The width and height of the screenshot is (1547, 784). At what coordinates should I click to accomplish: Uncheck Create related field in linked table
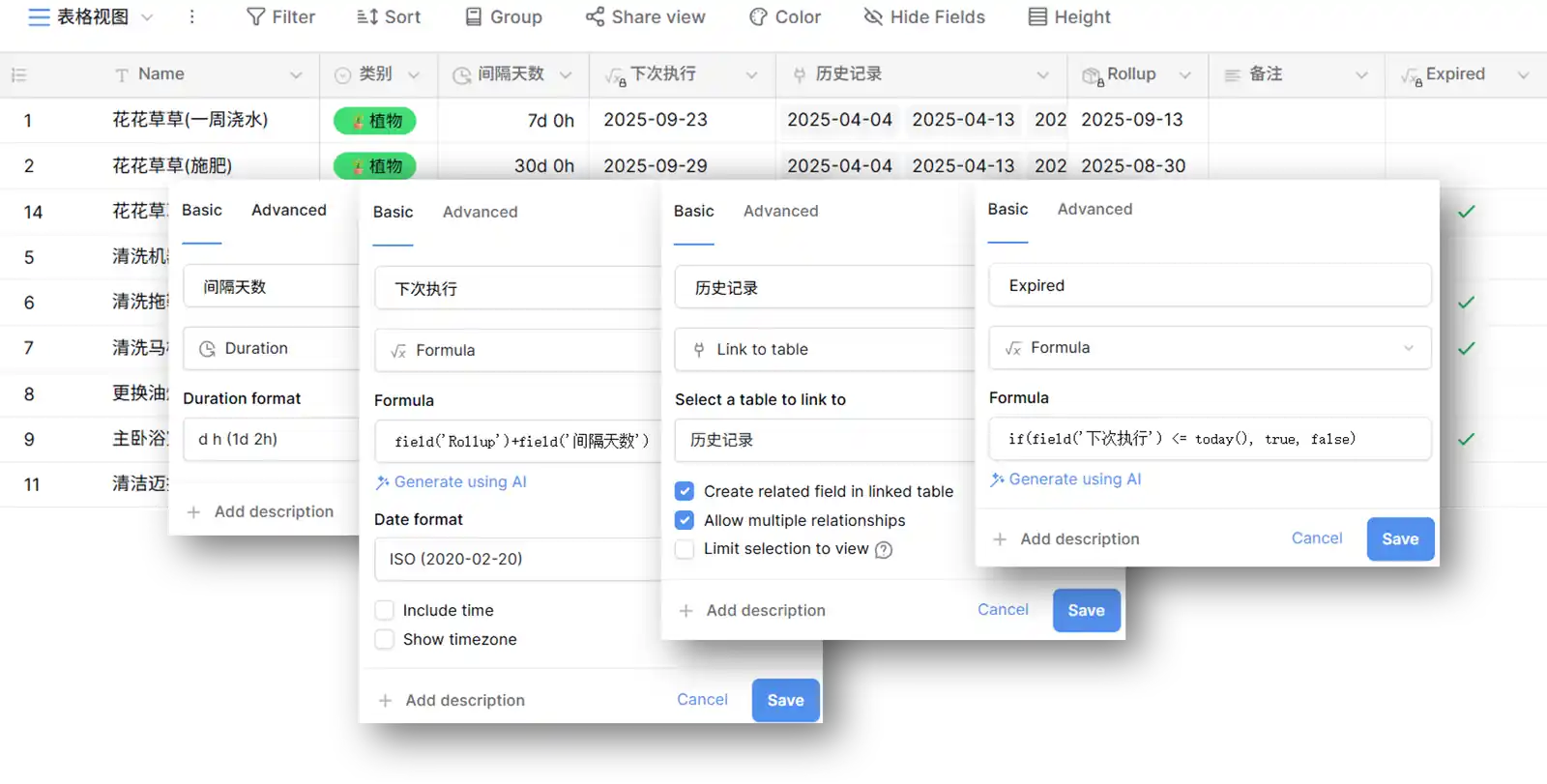tap(685, 491)
